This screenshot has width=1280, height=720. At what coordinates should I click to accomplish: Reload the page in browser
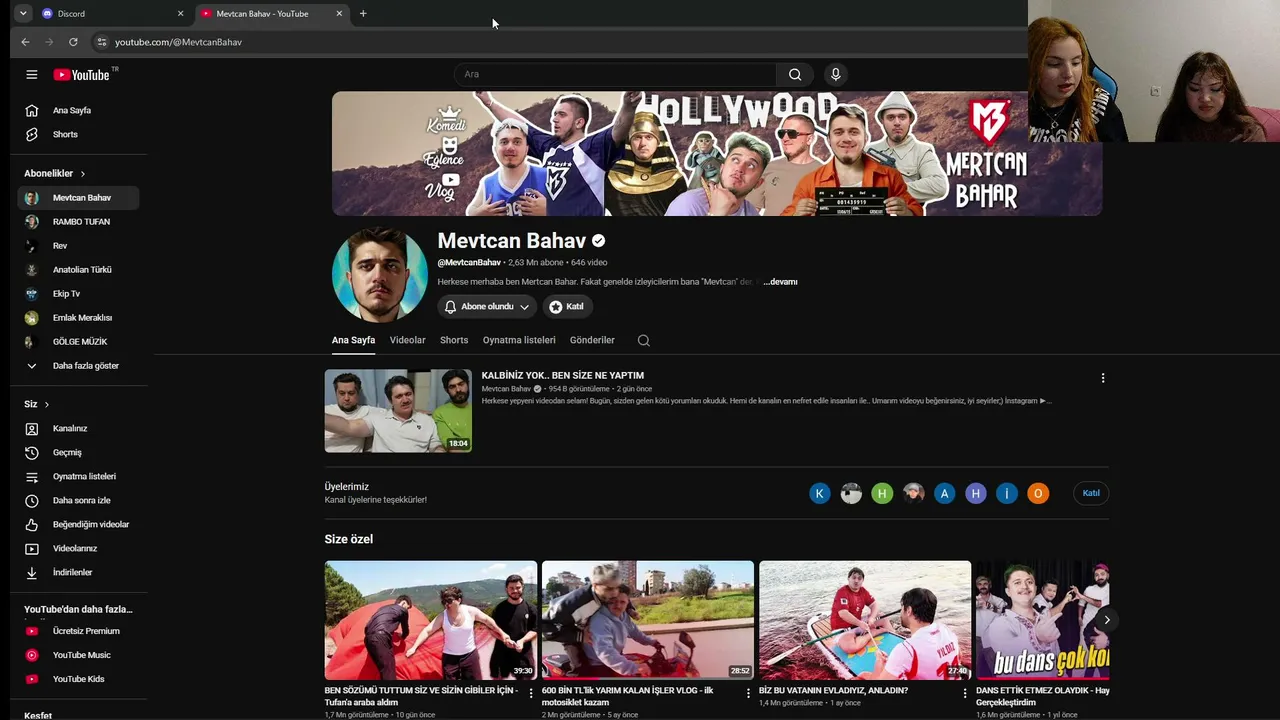pyautogui.click(x=73, y=42)
